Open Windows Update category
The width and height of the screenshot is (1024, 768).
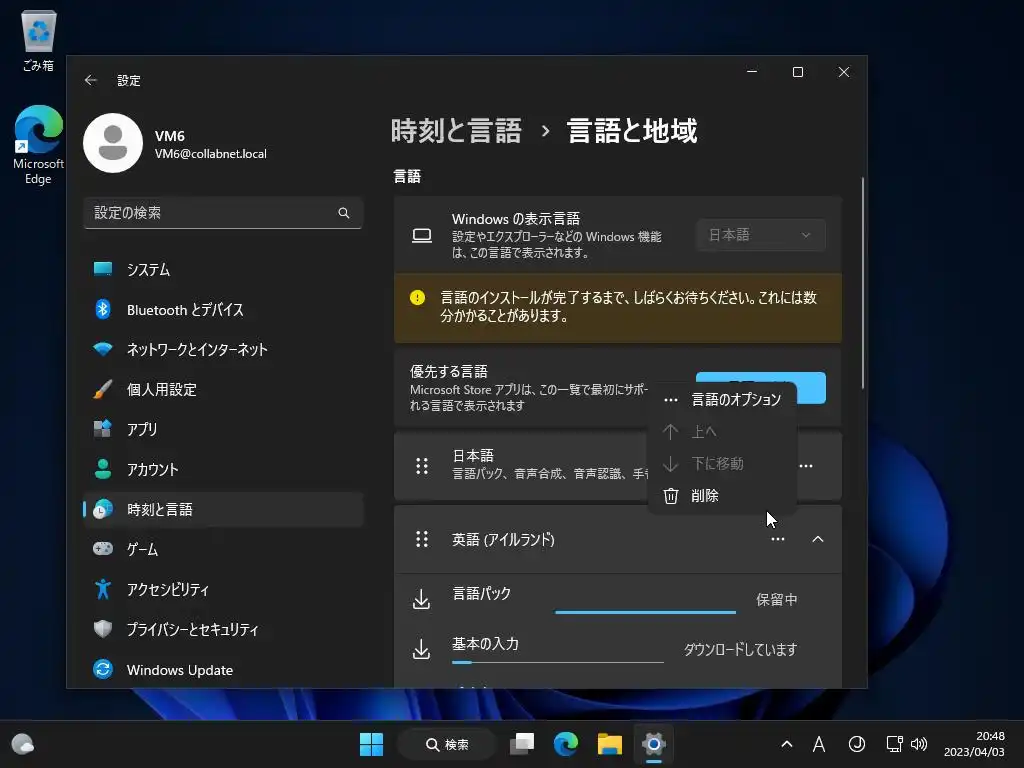click(x=223, y=669)
